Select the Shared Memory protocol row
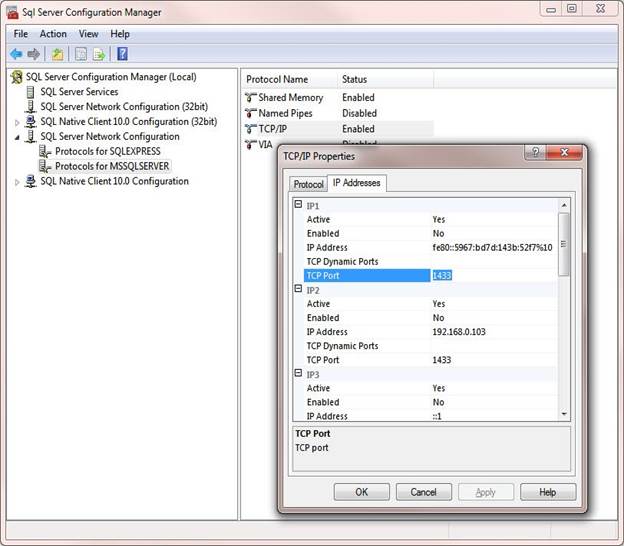The width and height of the screenshot is (624, 546). click(338, 97)
